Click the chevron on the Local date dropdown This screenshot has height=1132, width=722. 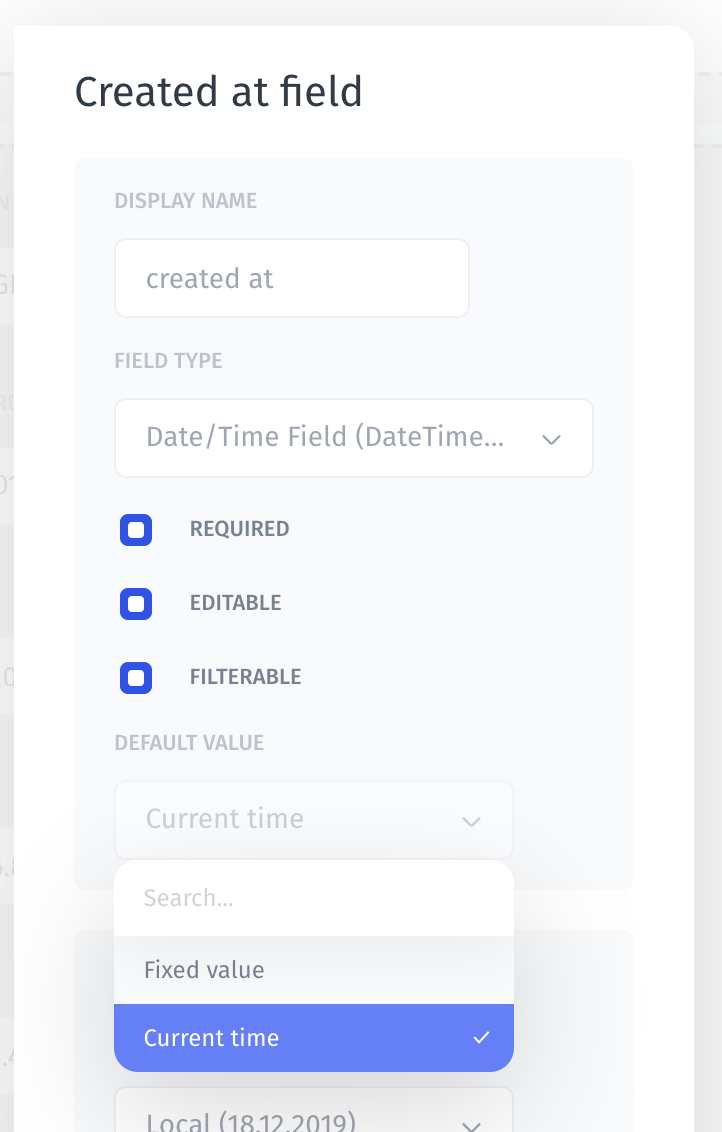(x=471, y=1122)
